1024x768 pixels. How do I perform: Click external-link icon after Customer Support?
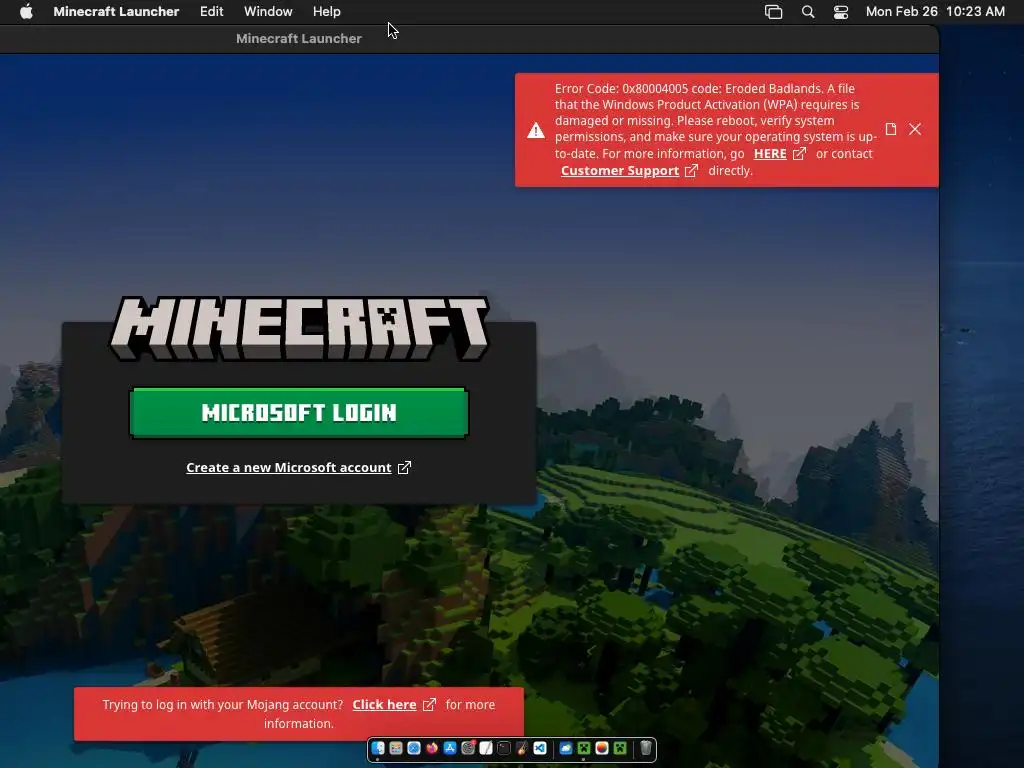(x=692, y=171)
